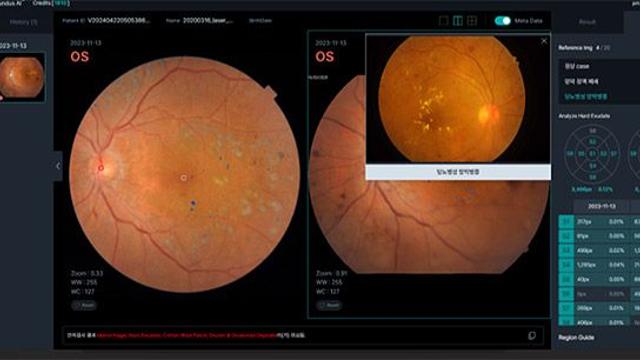Select the 2023-11-13 fundus thumbnail

point(22,77)
